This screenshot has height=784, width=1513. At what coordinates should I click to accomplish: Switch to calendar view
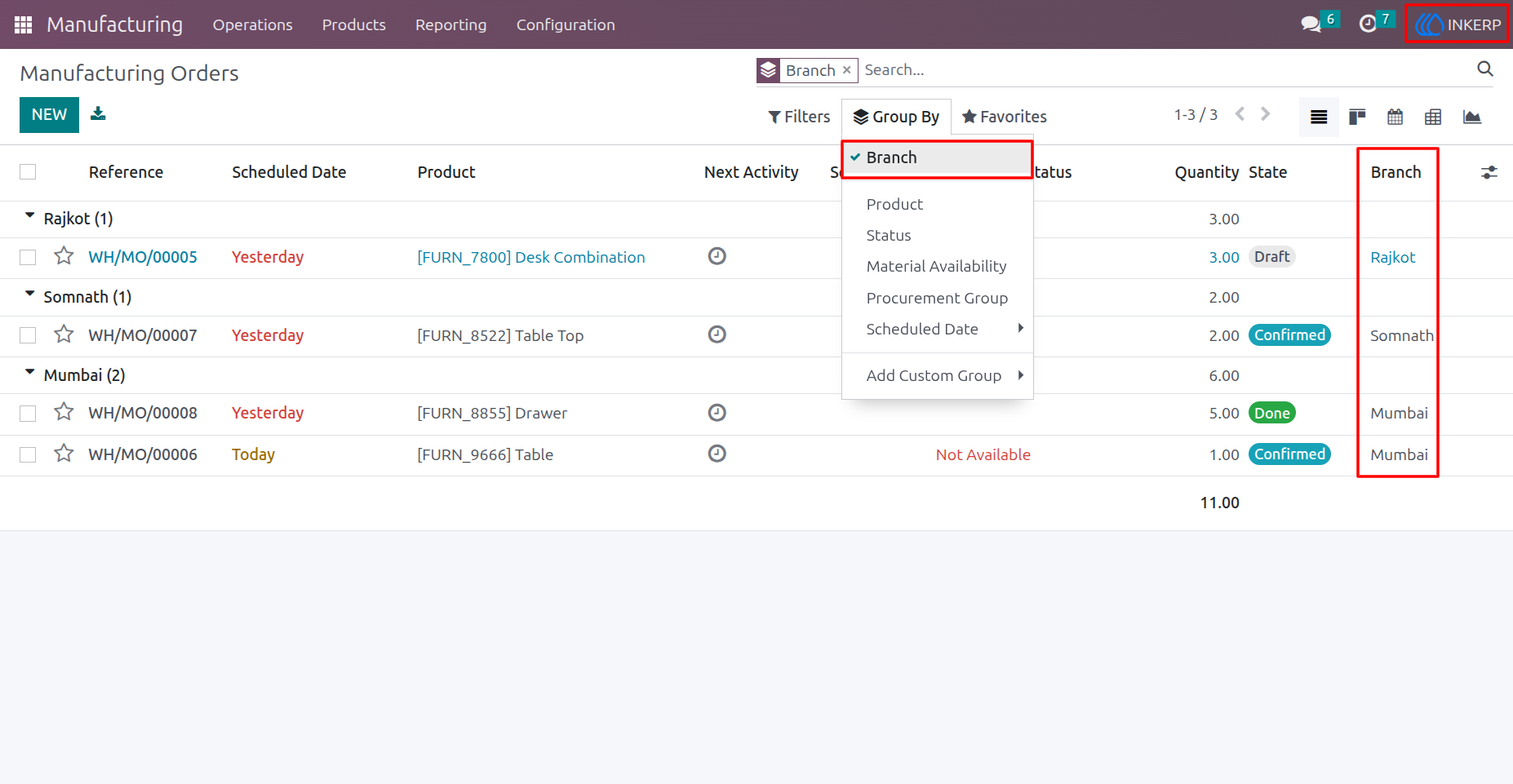pos(1395,117)
